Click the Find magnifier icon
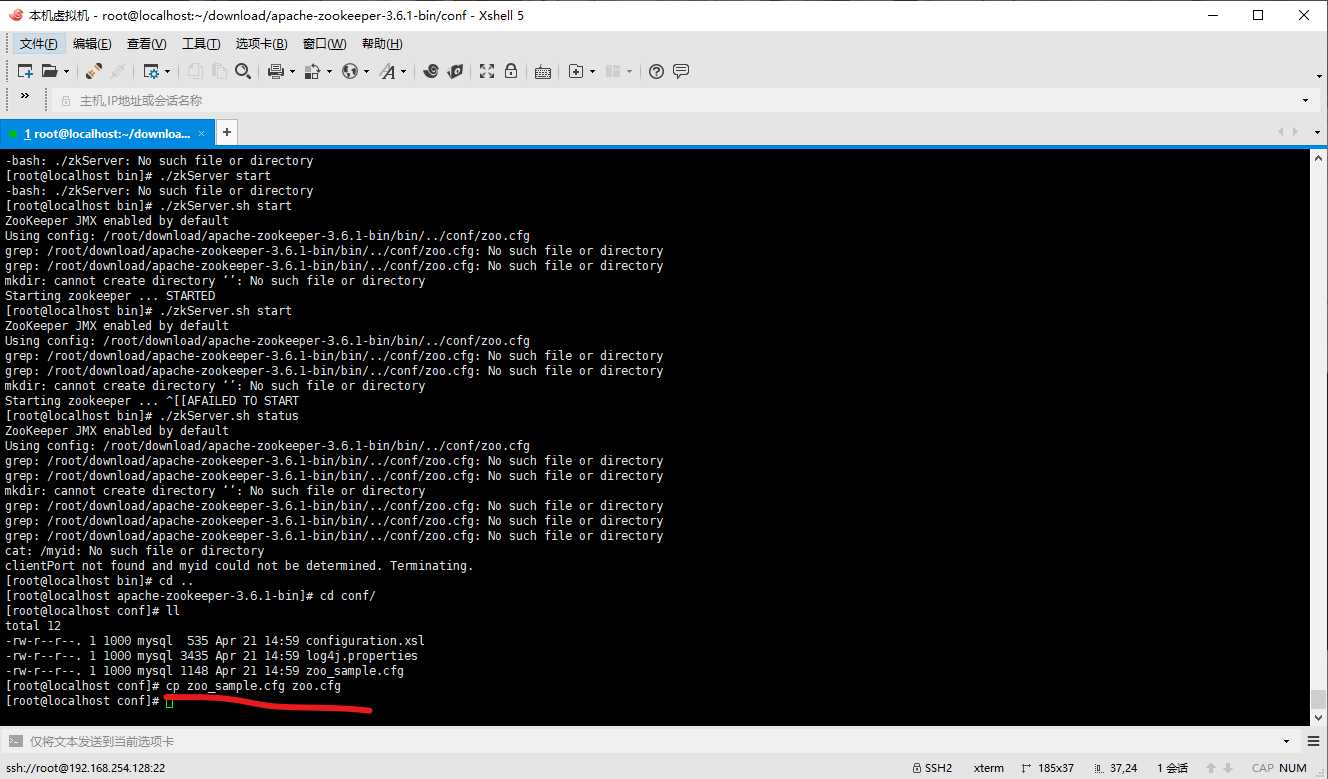The width and height of the screenshot is (1328, 779). coord(243,71)
